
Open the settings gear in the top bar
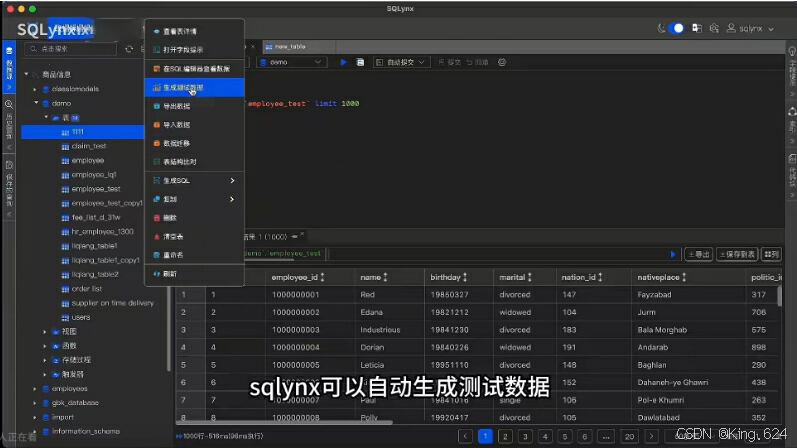[x=714, y=28]
